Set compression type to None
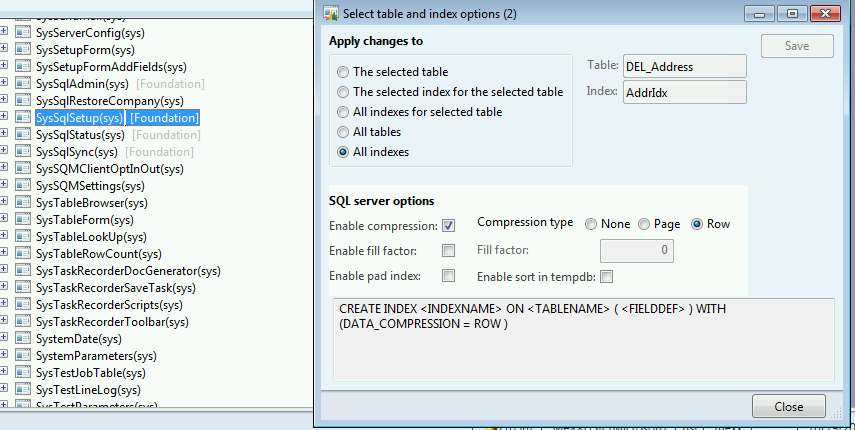 (x=592, y=224)
